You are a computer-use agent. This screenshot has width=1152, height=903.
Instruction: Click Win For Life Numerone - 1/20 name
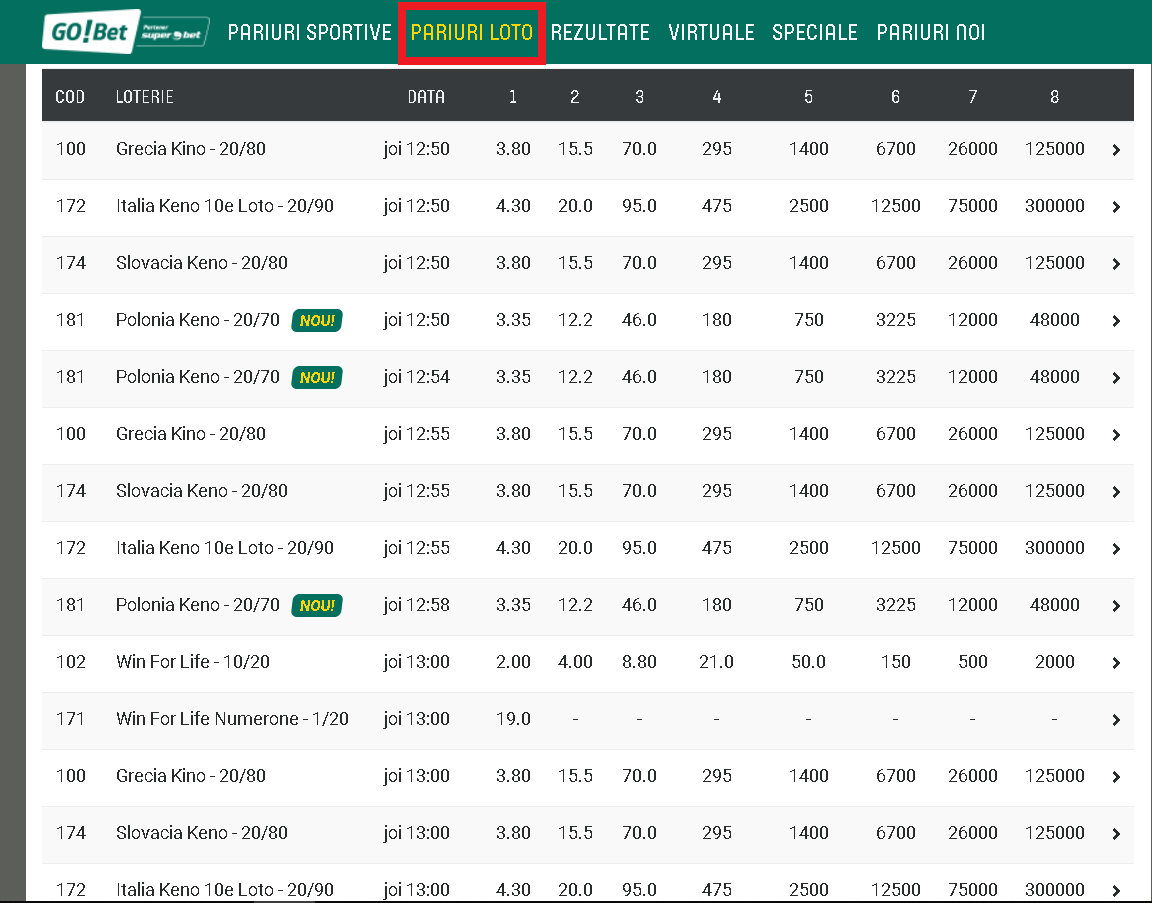232,719
